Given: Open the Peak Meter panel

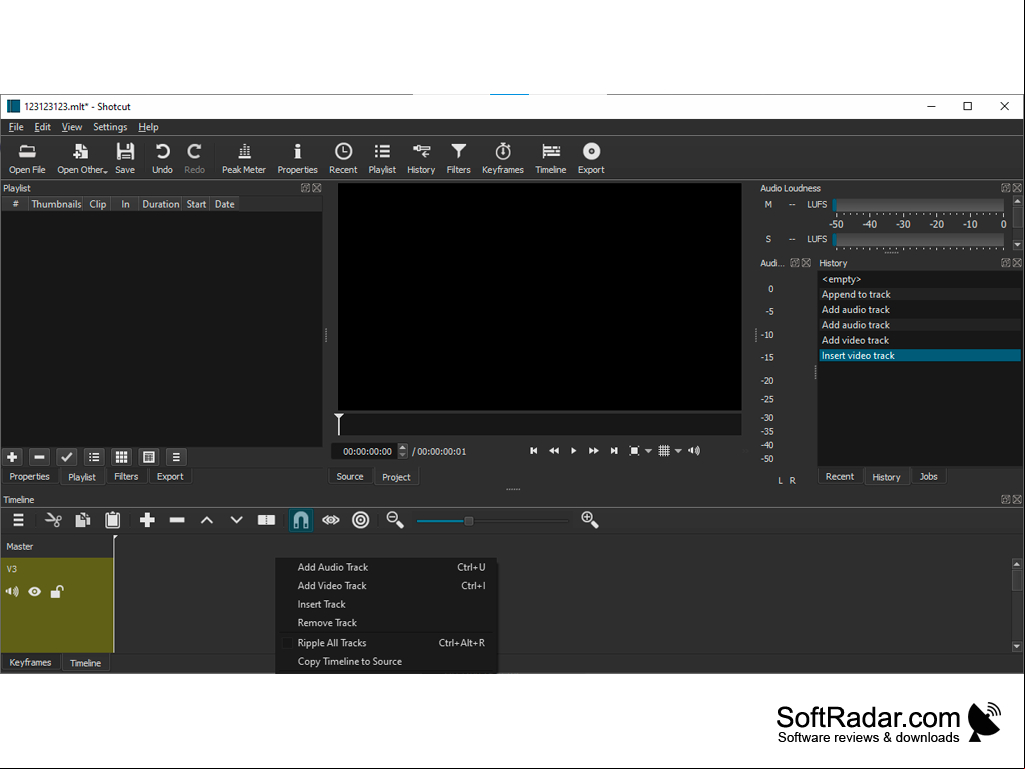Looking at the screenshot, I should [244, 158].
